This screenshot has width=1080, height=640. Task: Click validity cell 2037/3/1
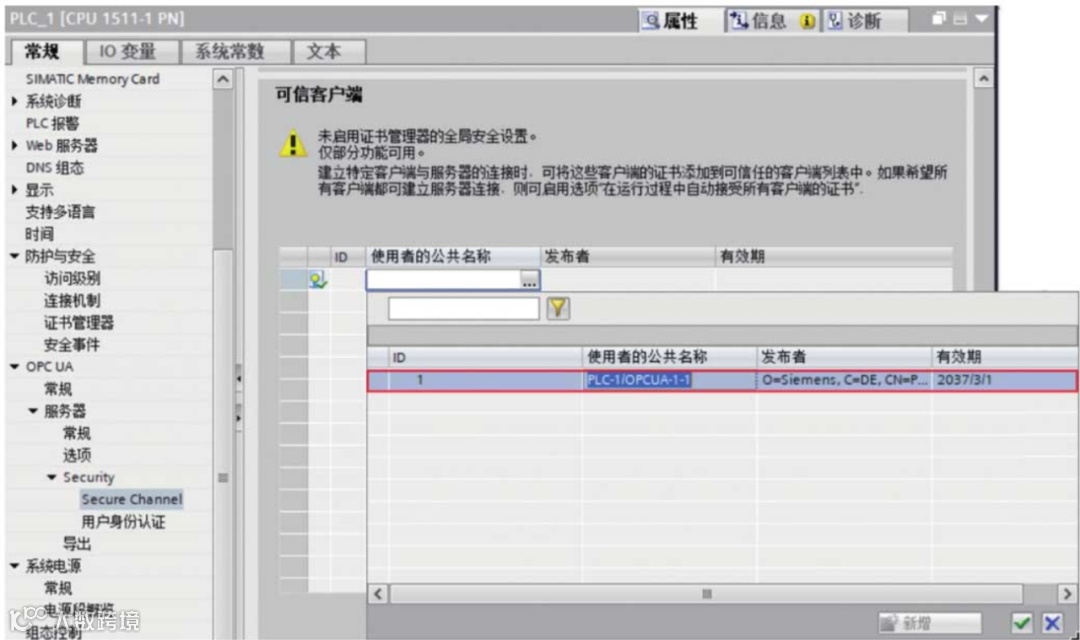click(x=1004, y=380)
